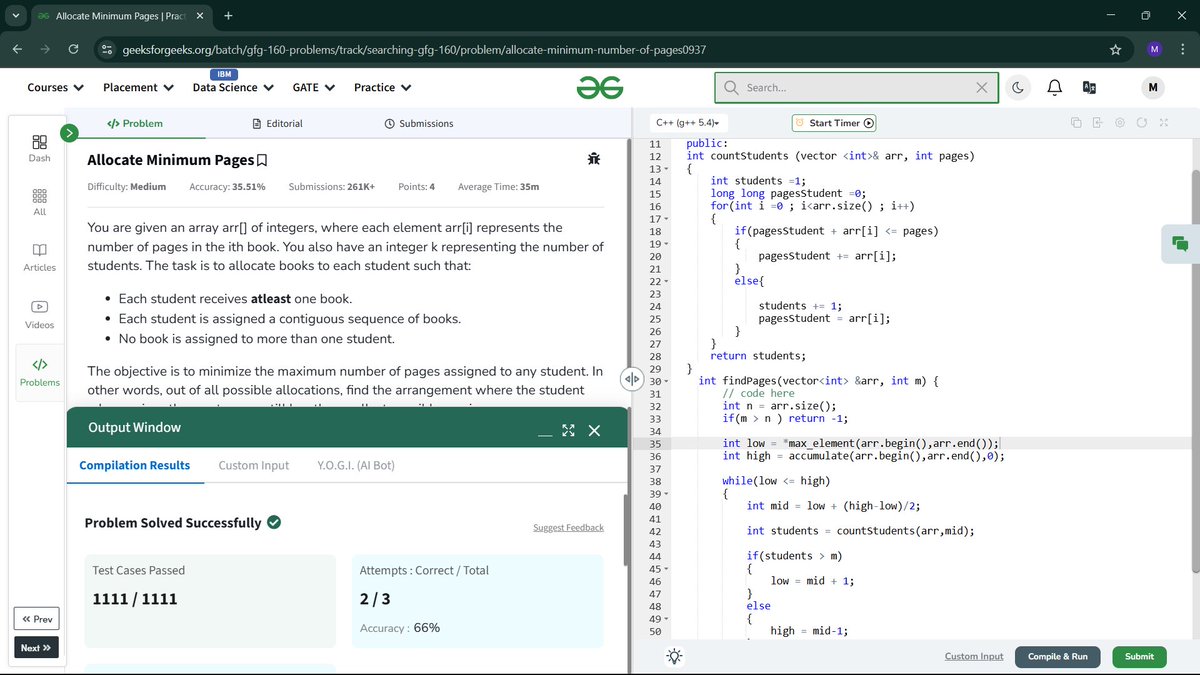Collapse code fold arrow at line 30
The width and height of the screenshot is (1200, 675).
click(667, 381)
